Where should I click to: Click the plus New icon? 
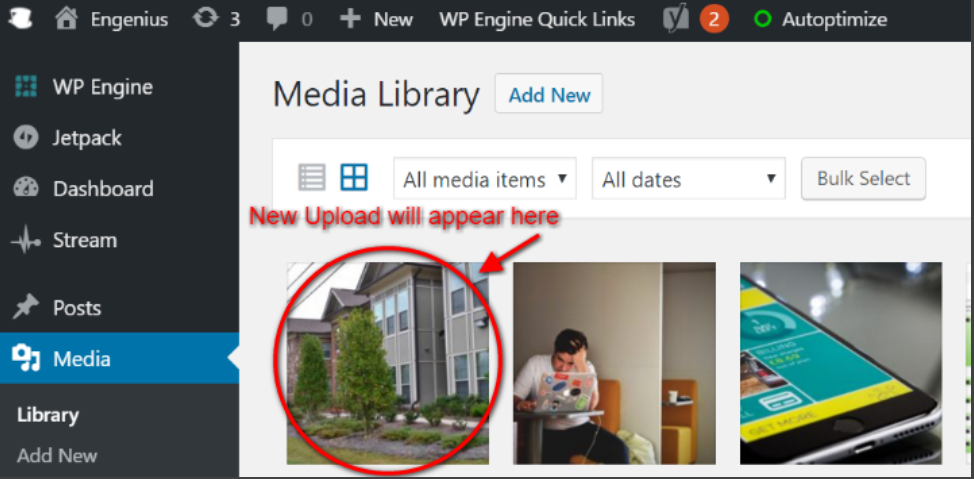(350, 19)
